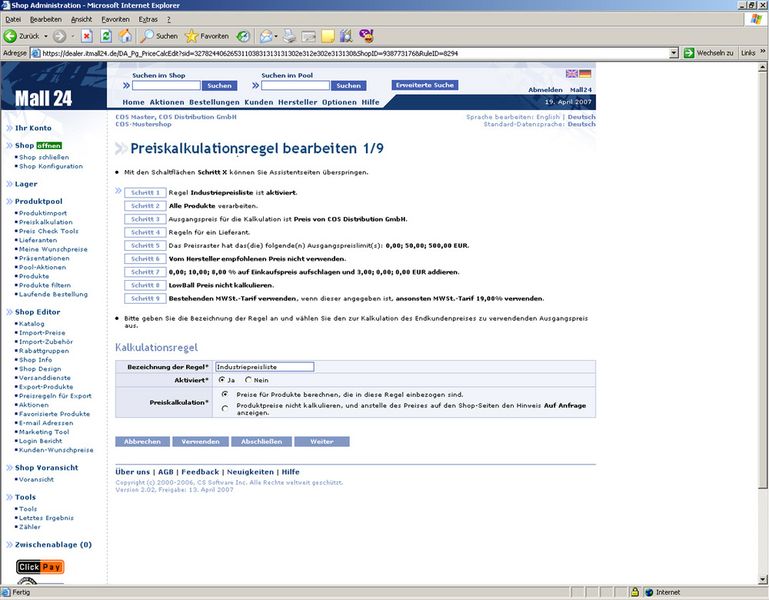Viewport: 769px width, 600px height.
Task: Click the Messenger toolbar icon
Action: pyautogui.click(x=366, y=35)
